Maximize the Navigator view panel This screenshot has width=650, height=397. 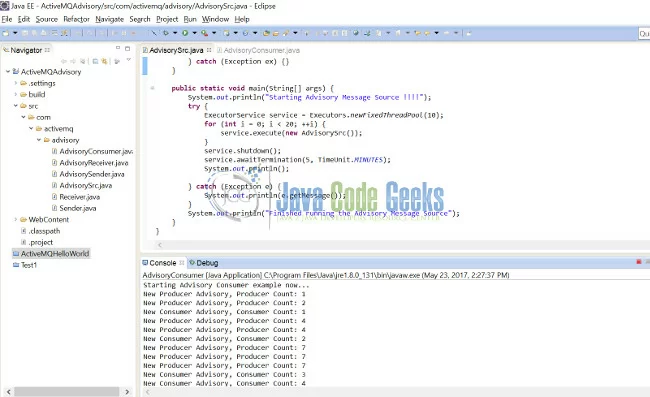[x=127, y=48]
